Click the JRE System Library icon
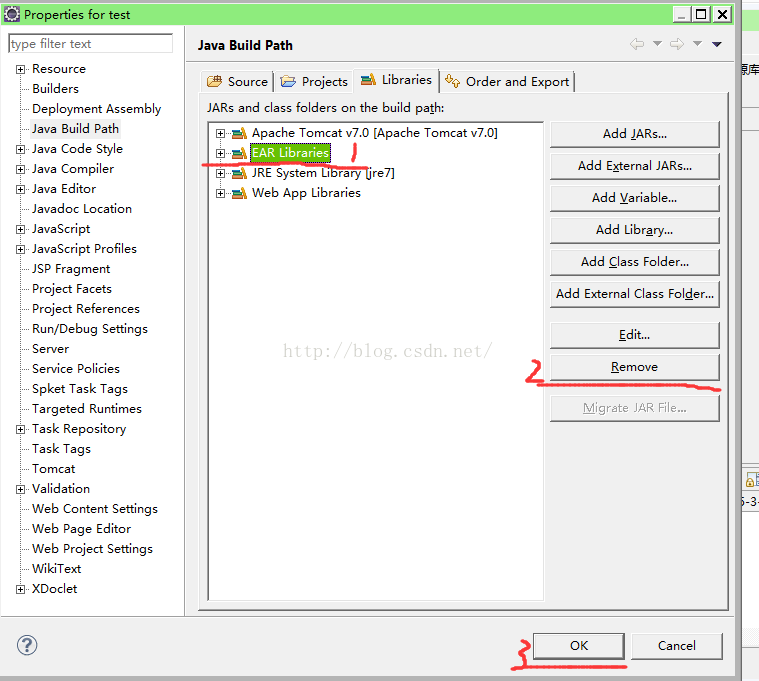Image resolution: width=759 pixels, height=681 pixels. [239, 173]
